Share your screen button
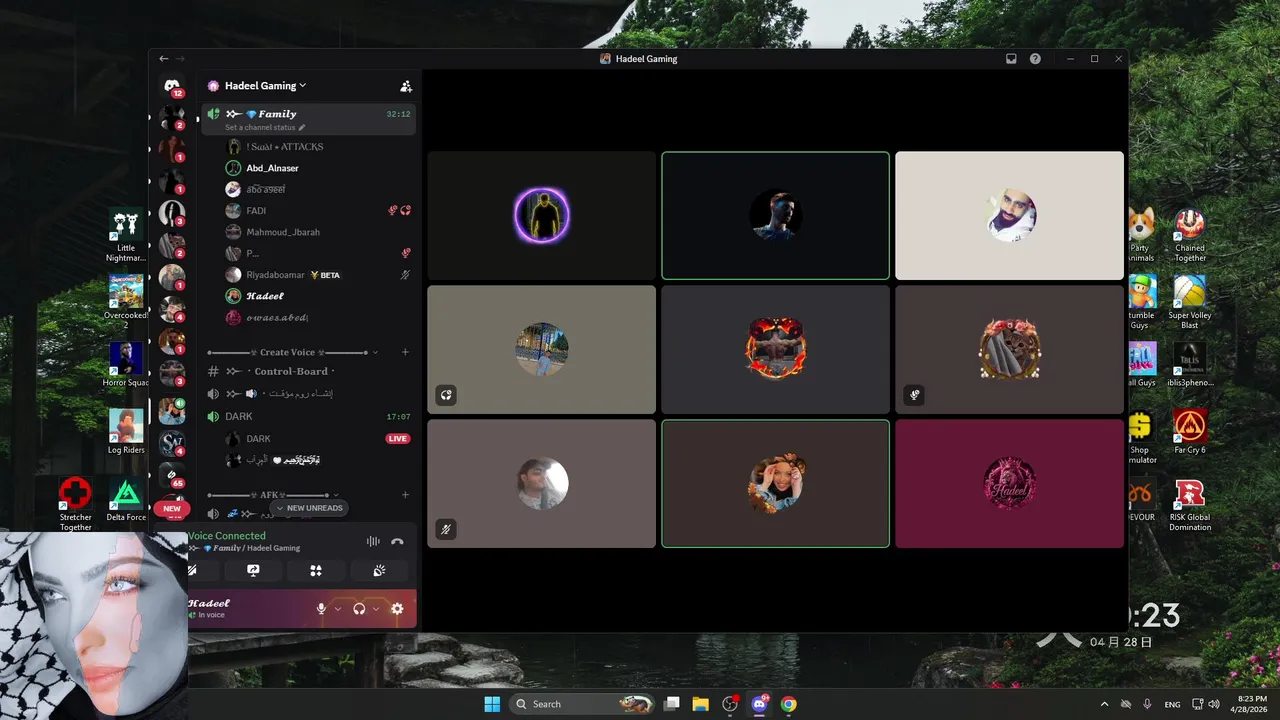This screenshot has height=720, width=1280. [x=253, y=570]
